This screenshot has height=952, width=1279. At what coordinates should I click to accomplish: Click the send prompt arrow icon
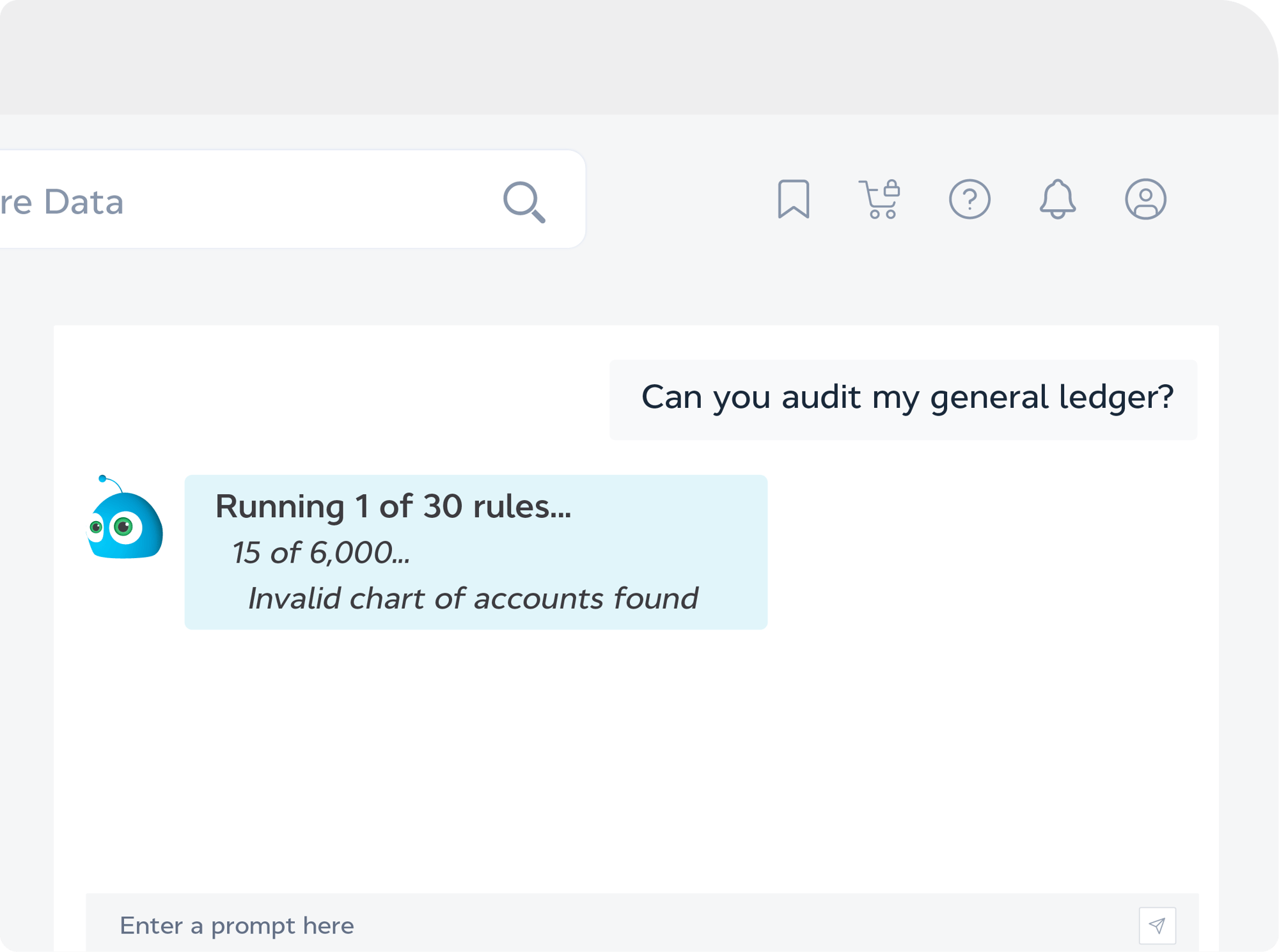coord(1157,925)
